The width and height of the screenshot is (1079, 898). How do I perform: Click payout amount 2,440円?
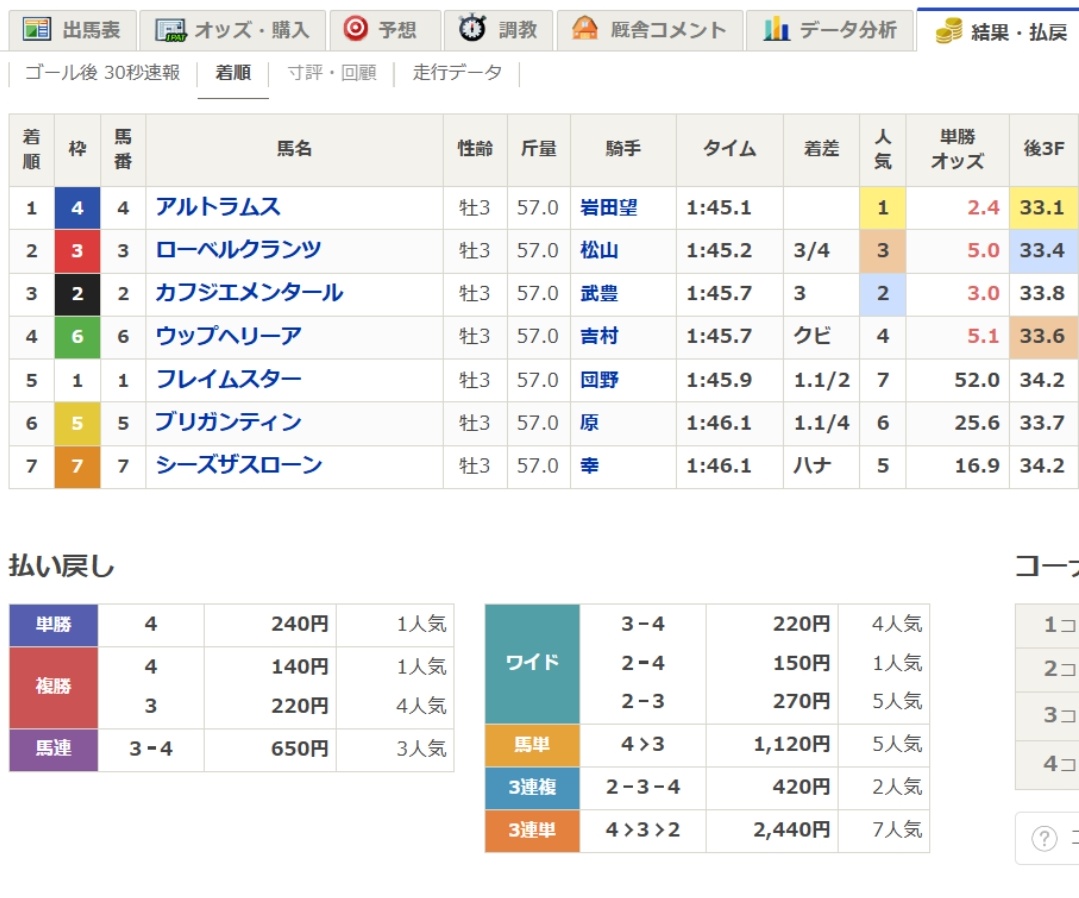tap(791, 830)
